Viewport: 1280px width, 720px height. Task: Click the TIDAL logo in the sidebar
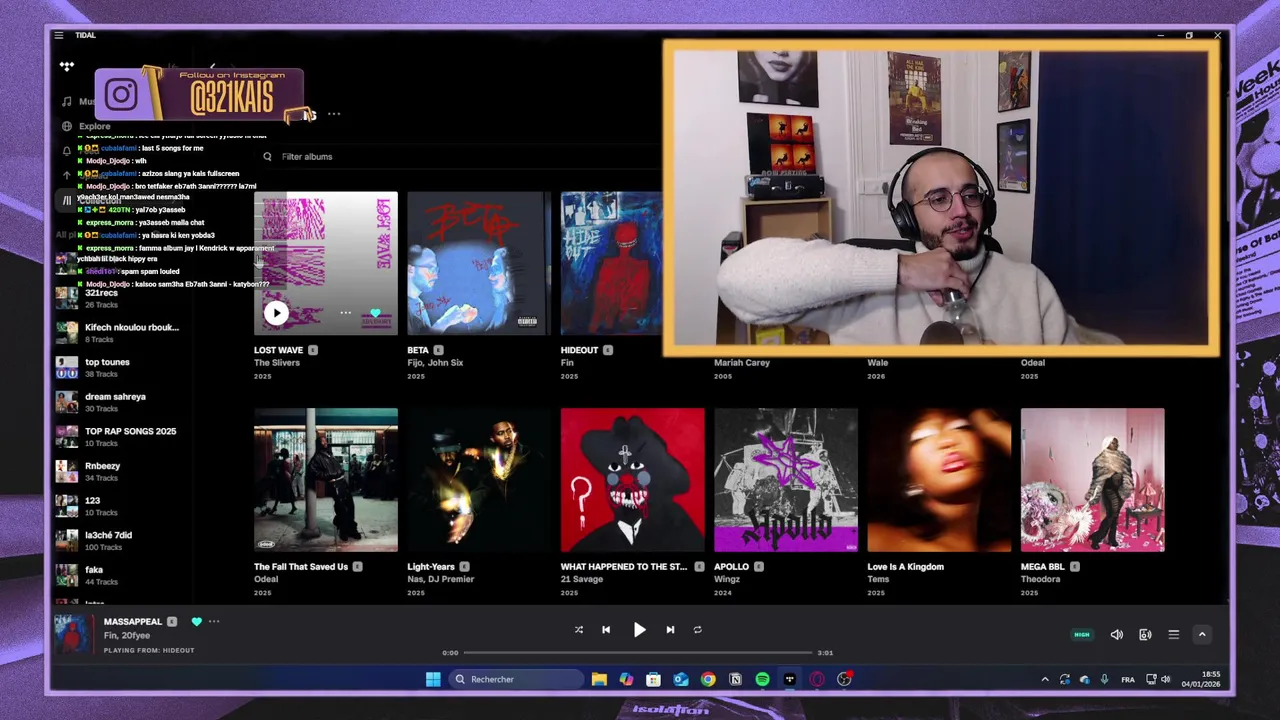pyautogui.click(x=67, y=66)
